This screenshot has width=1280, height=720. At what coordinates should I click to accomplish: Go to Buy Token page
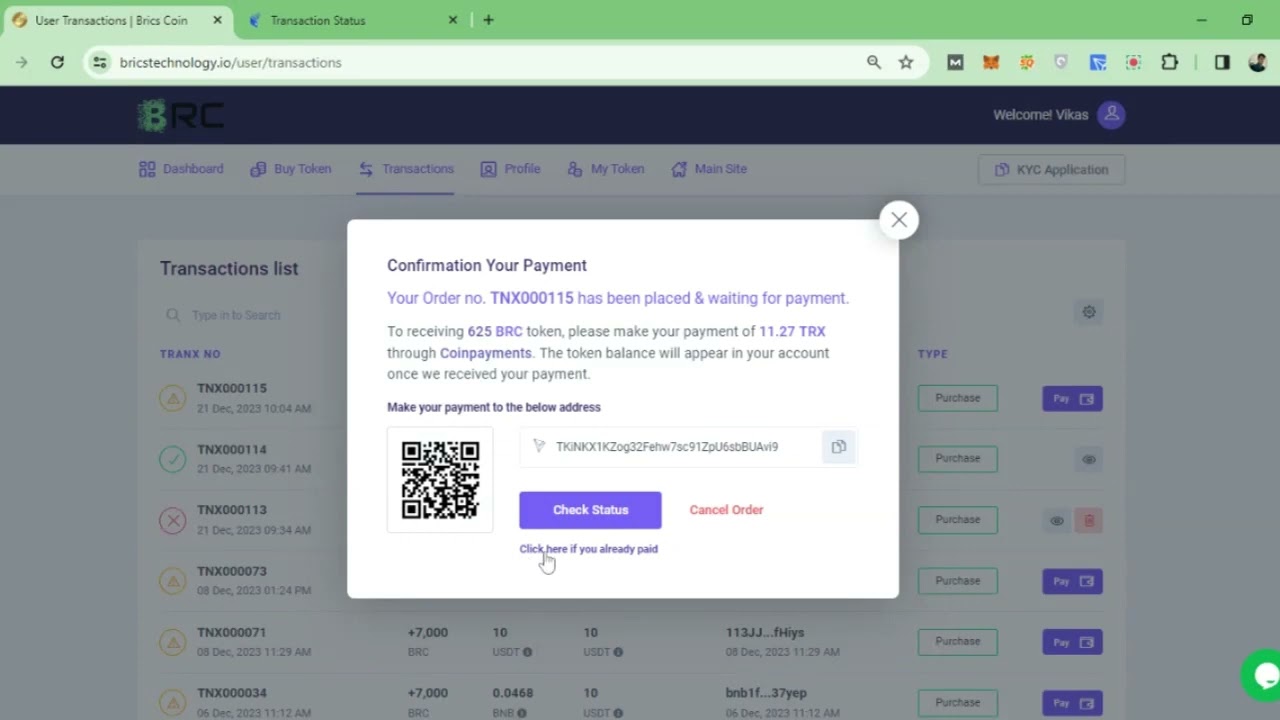point(291,169)
